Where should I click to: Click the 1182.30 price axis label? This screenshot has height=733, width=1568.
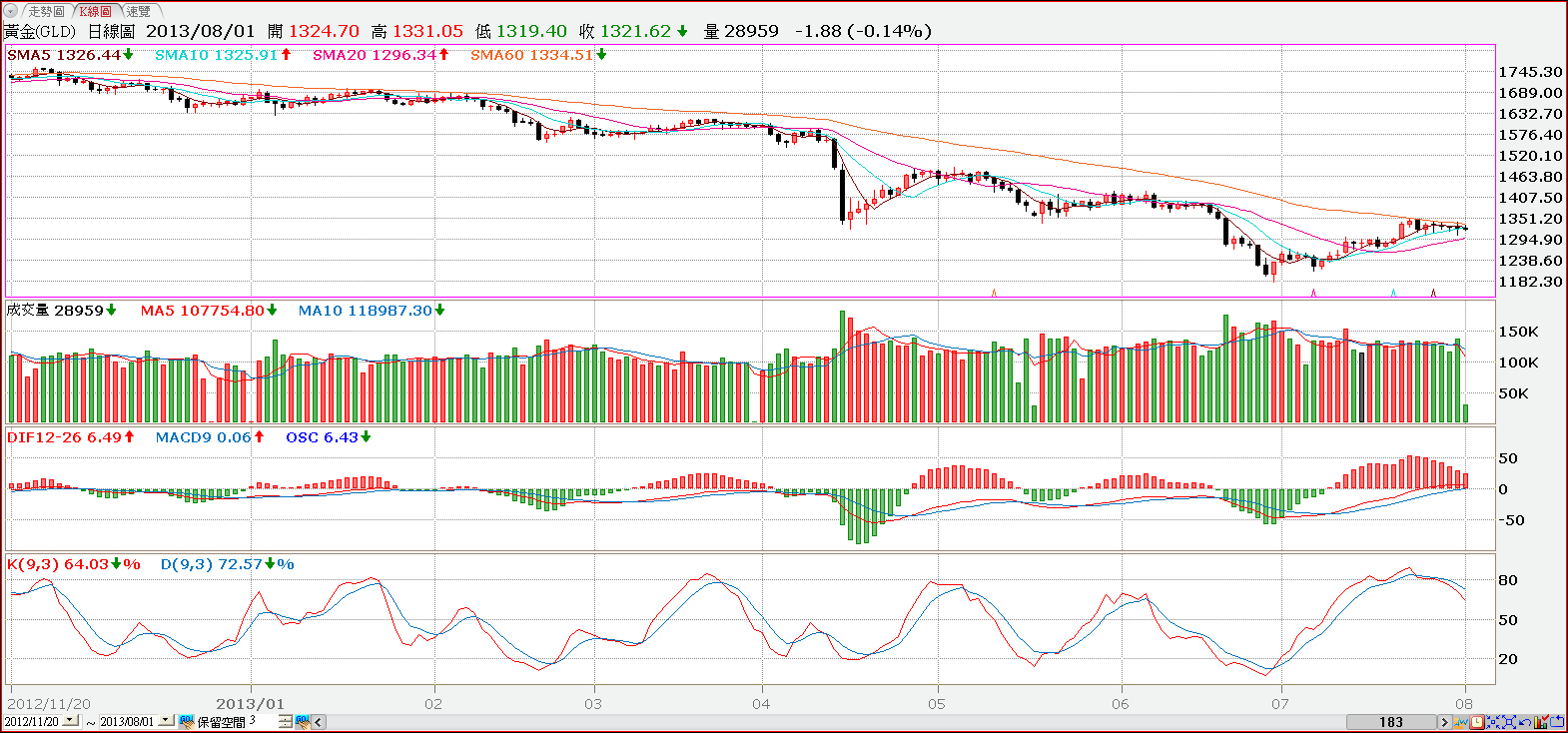1530,282
